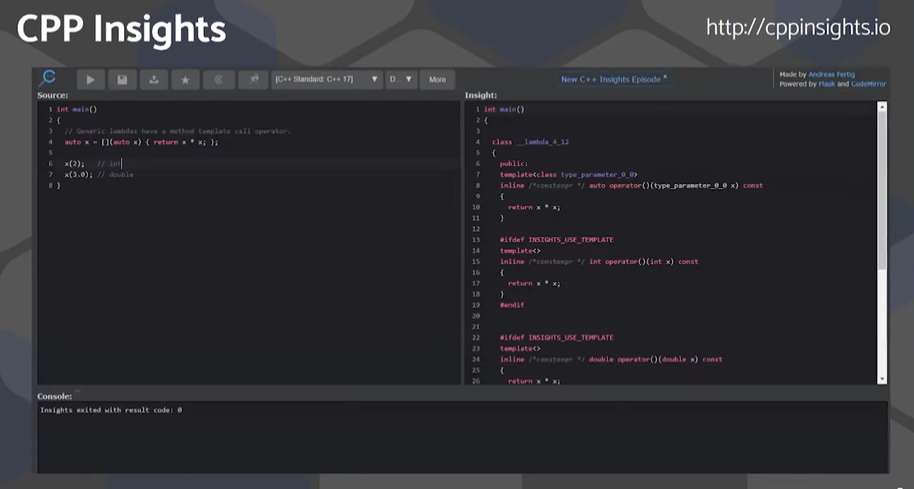Screen dimensions: 914x489
Task: Open the Flask link
Action: click(x=824, y=84)
